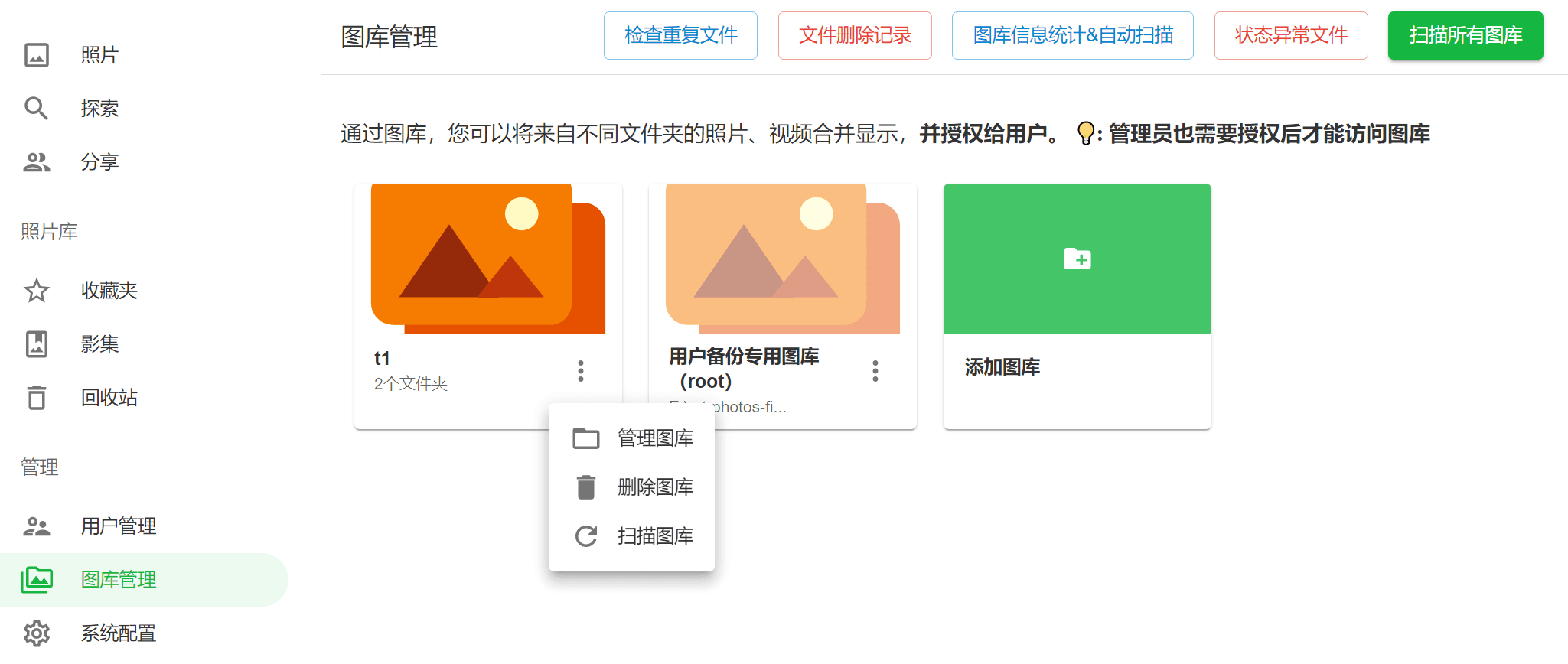Viewport: 1568px width, 664px height.
Task: Select 管理图库 from context menu
Action: coord(632,438)
